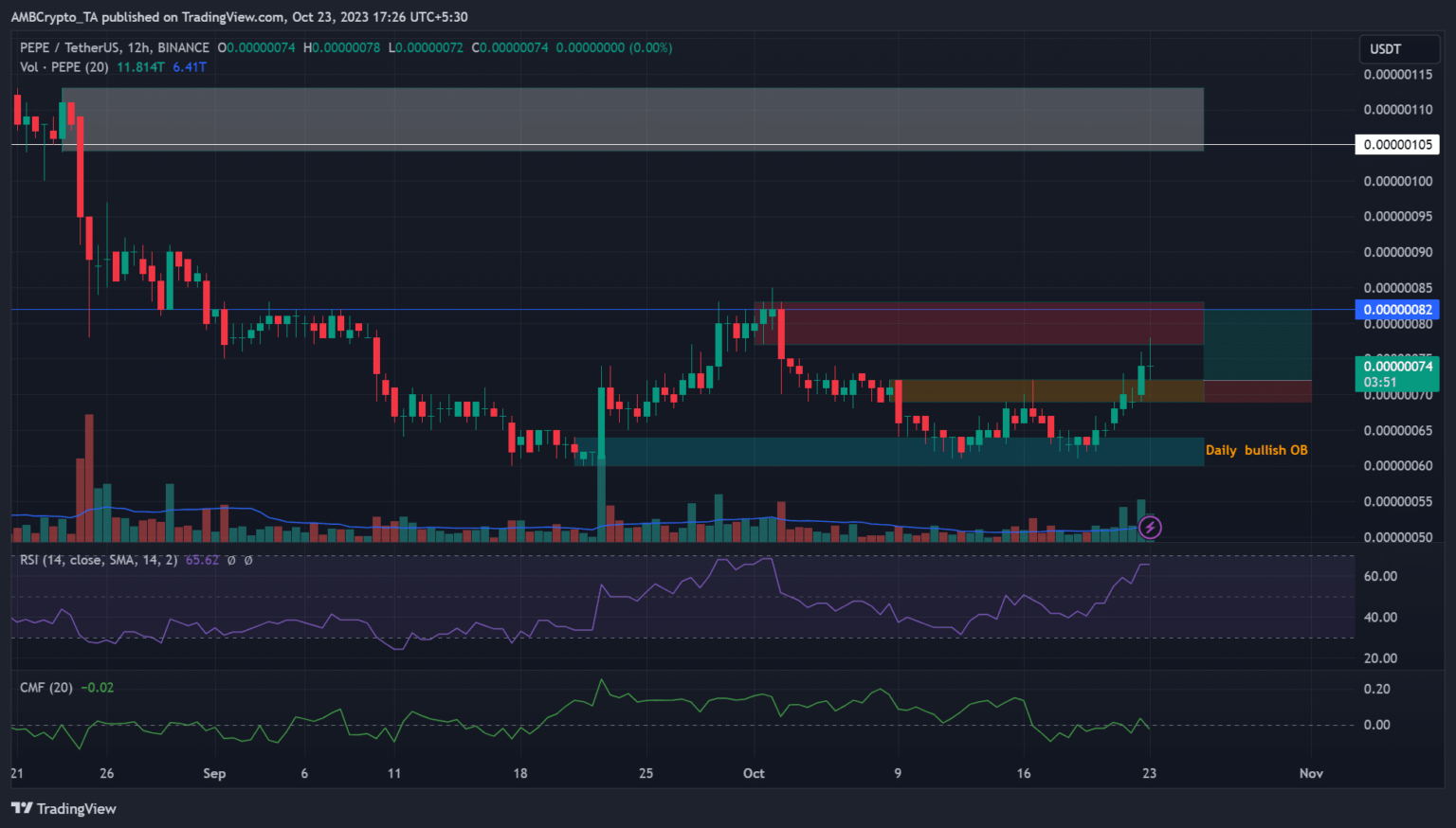The image size is (1456, 828).
Task: Click the TradingView logo at bottom left
Action: (64, 808)
